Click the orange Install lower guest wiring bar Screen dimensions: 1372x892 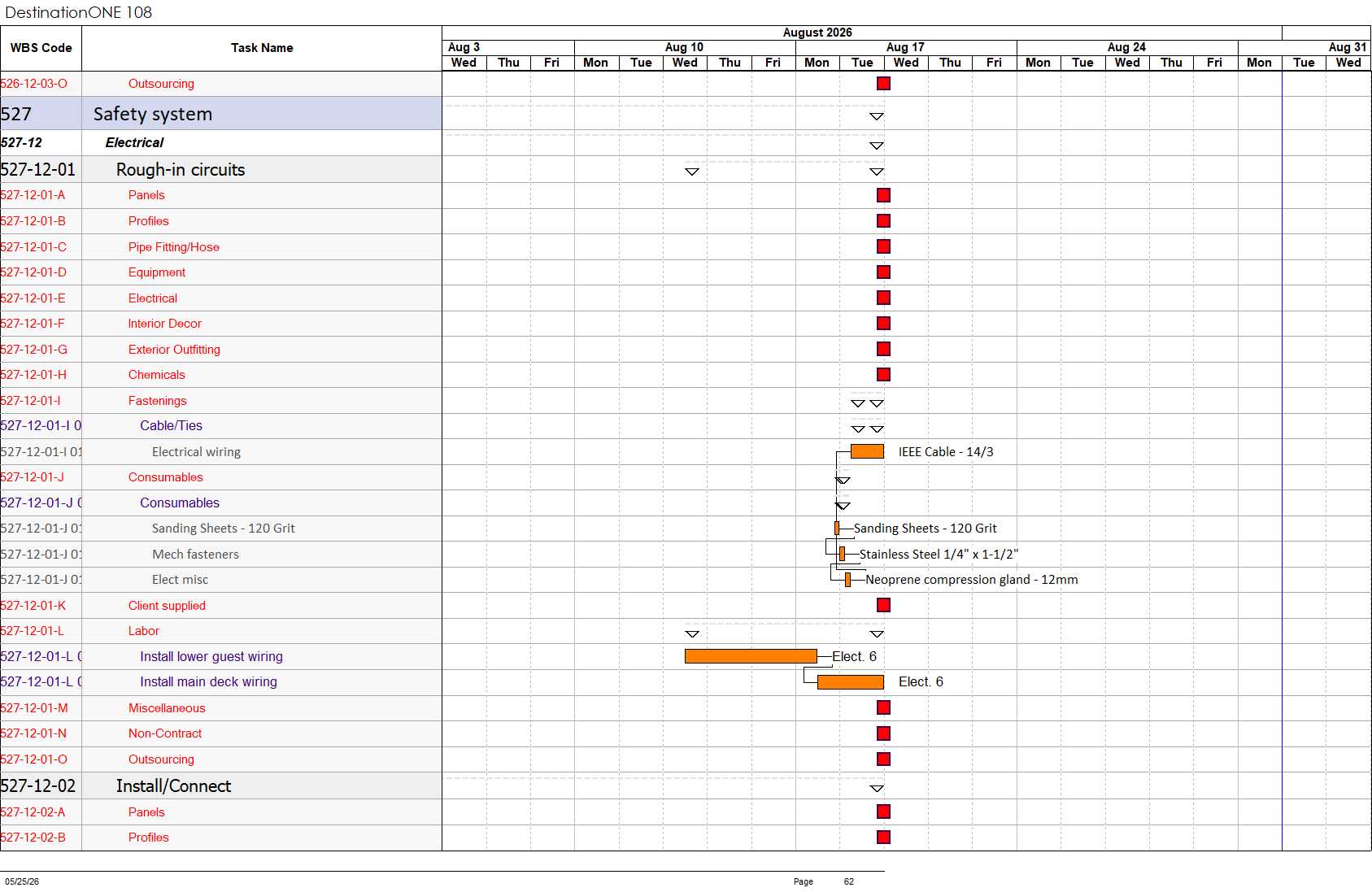(x=751, y=656)
